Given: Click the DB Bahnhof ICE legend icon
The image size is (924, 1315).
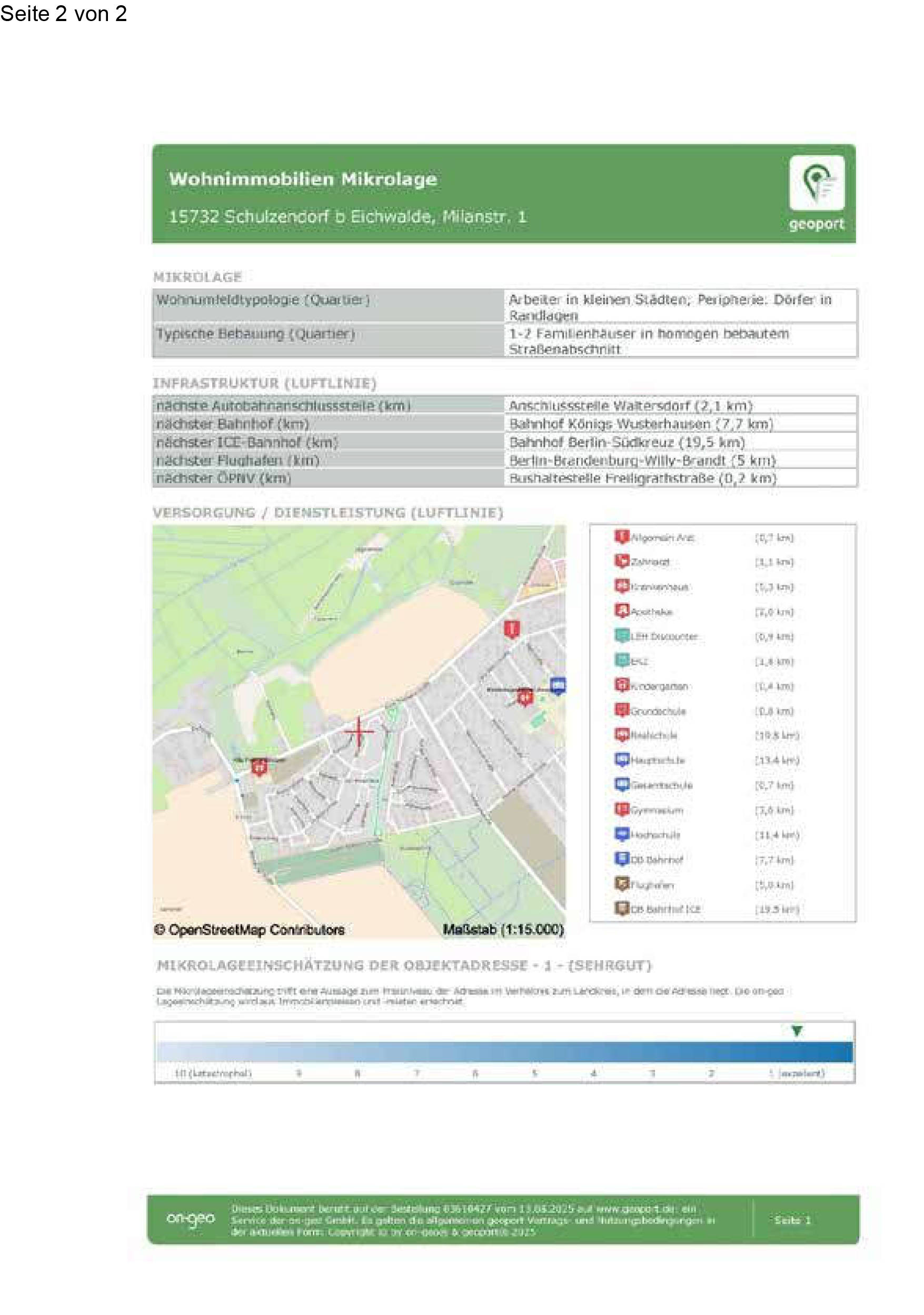Looking at the screenshot, I should pos(622,909).
